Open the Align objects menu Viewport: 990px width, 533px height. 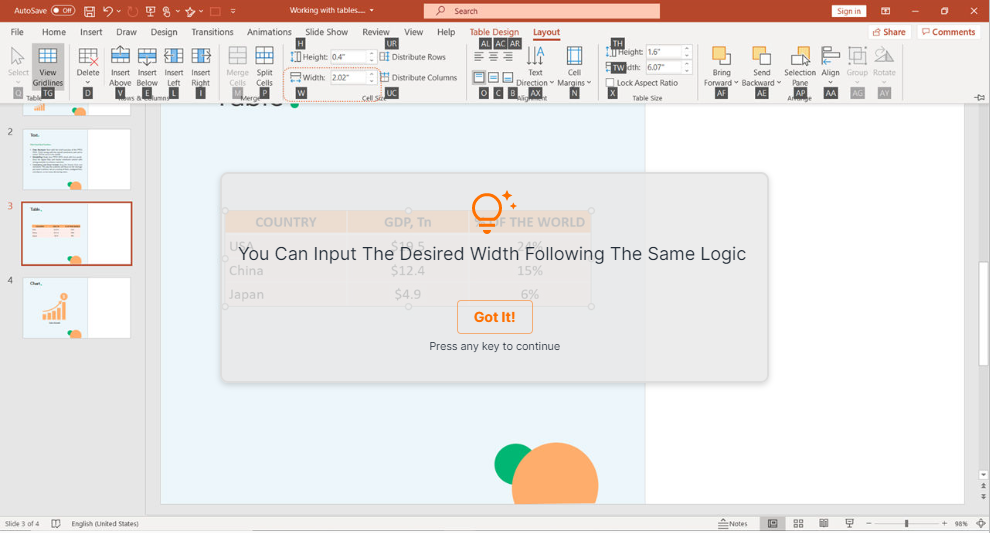click(x=830, y=66)
